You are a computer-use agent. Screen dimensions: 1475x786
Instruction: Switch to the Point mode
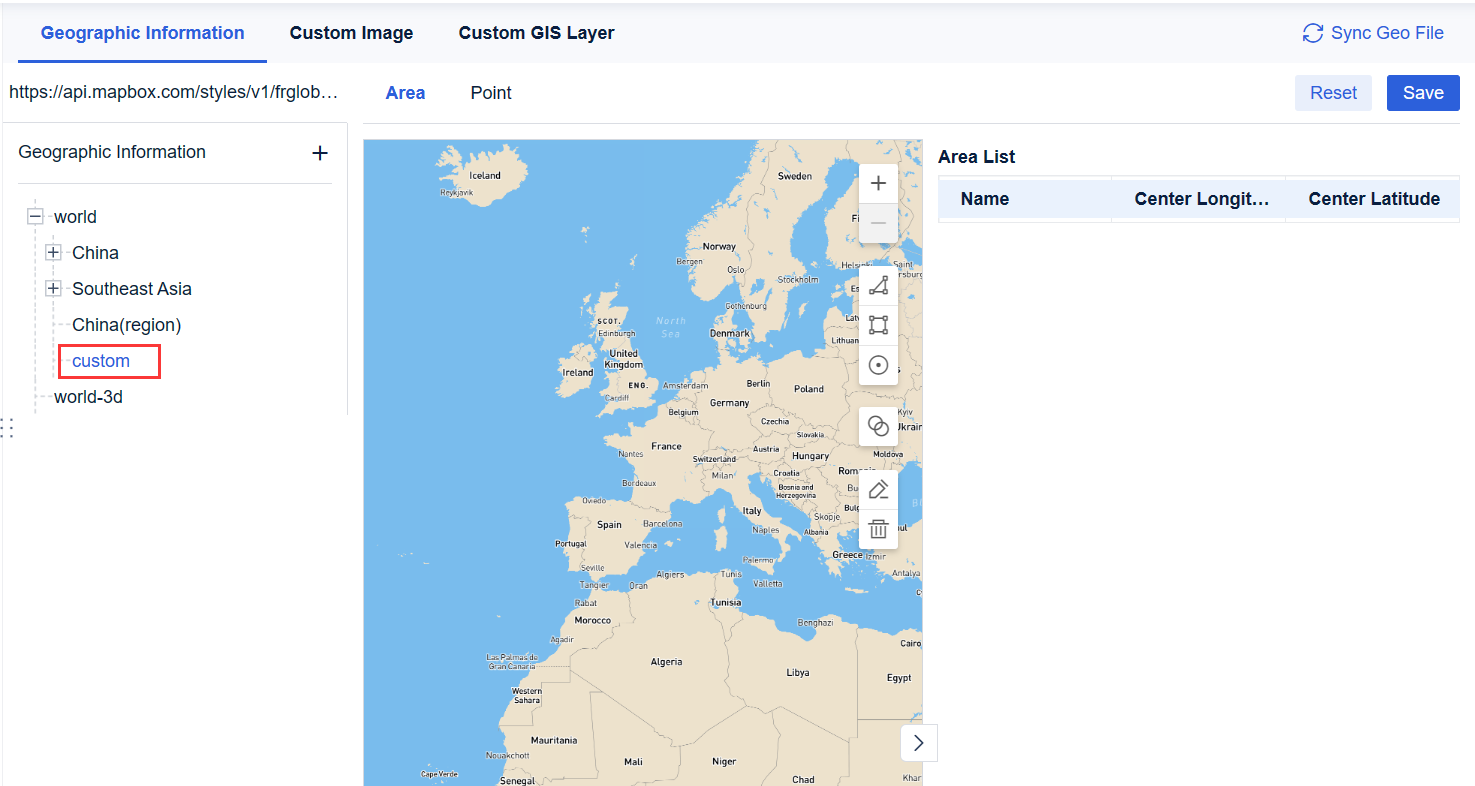click(x=490, y=92)
